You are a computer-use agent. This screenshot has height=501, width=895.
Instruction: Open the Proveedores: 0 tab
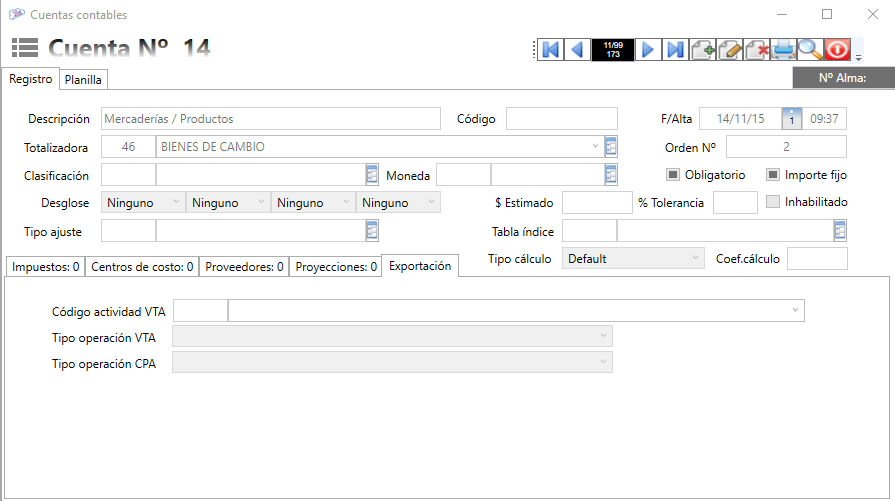click(246, 267)
